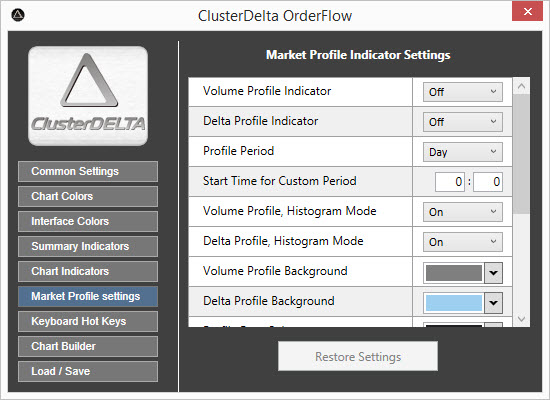Click the Start Time hours input field
Screen dimensions: 550x400
[x=450, y=182]
